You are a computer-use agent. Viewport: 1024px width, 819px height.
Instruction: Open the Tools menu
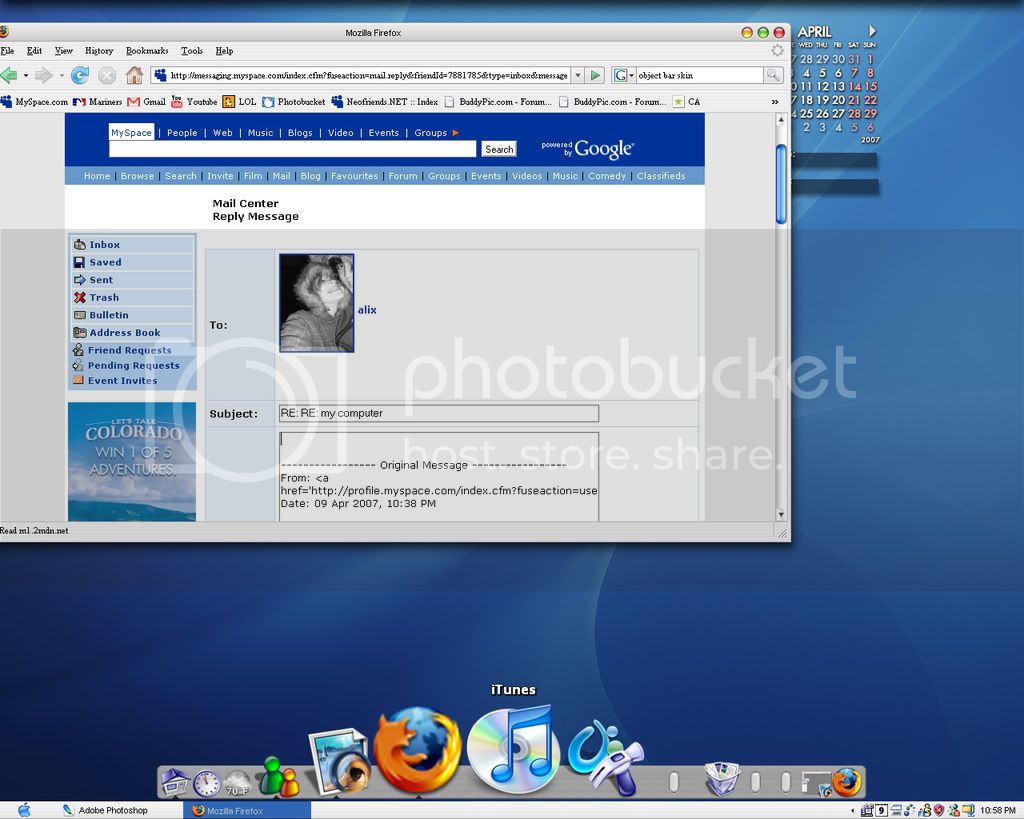tap(192, 51)
